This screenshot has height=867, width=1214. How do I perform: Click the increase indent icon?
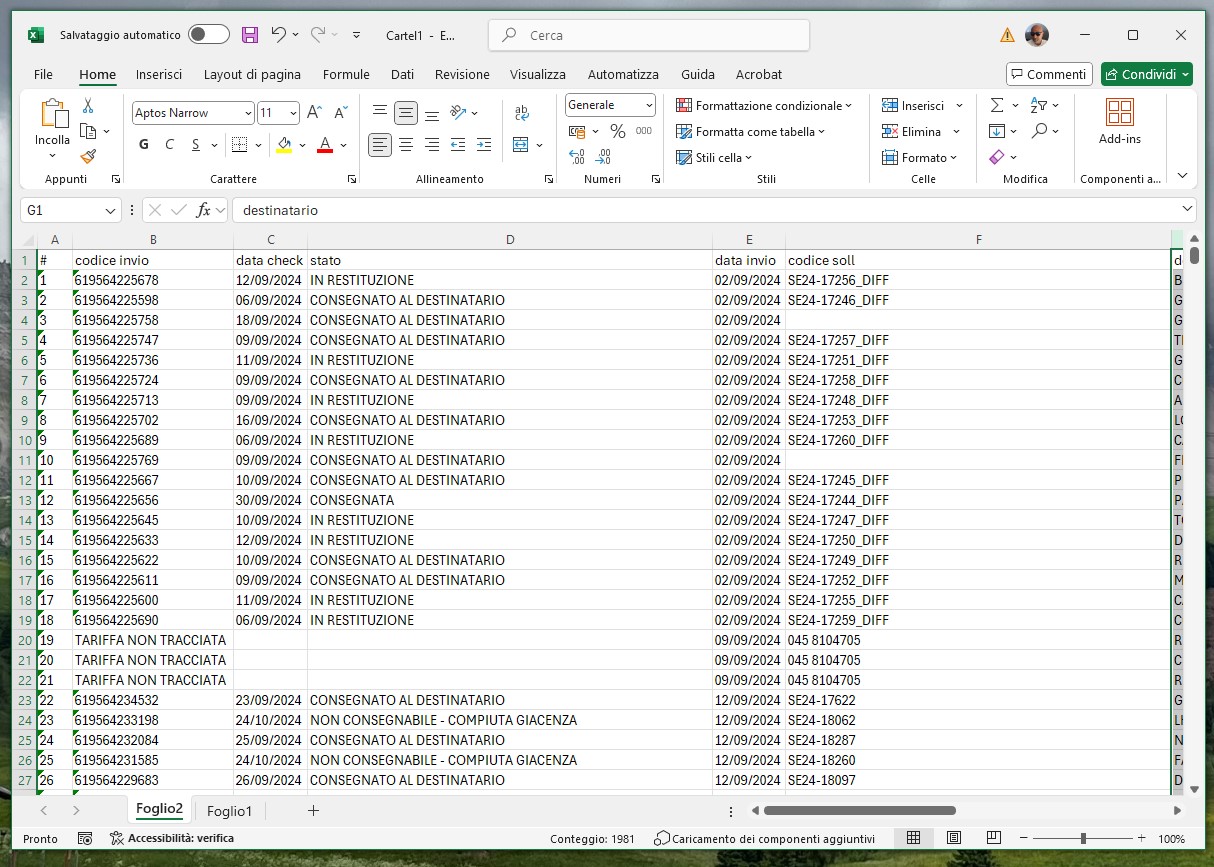[484, 145]
